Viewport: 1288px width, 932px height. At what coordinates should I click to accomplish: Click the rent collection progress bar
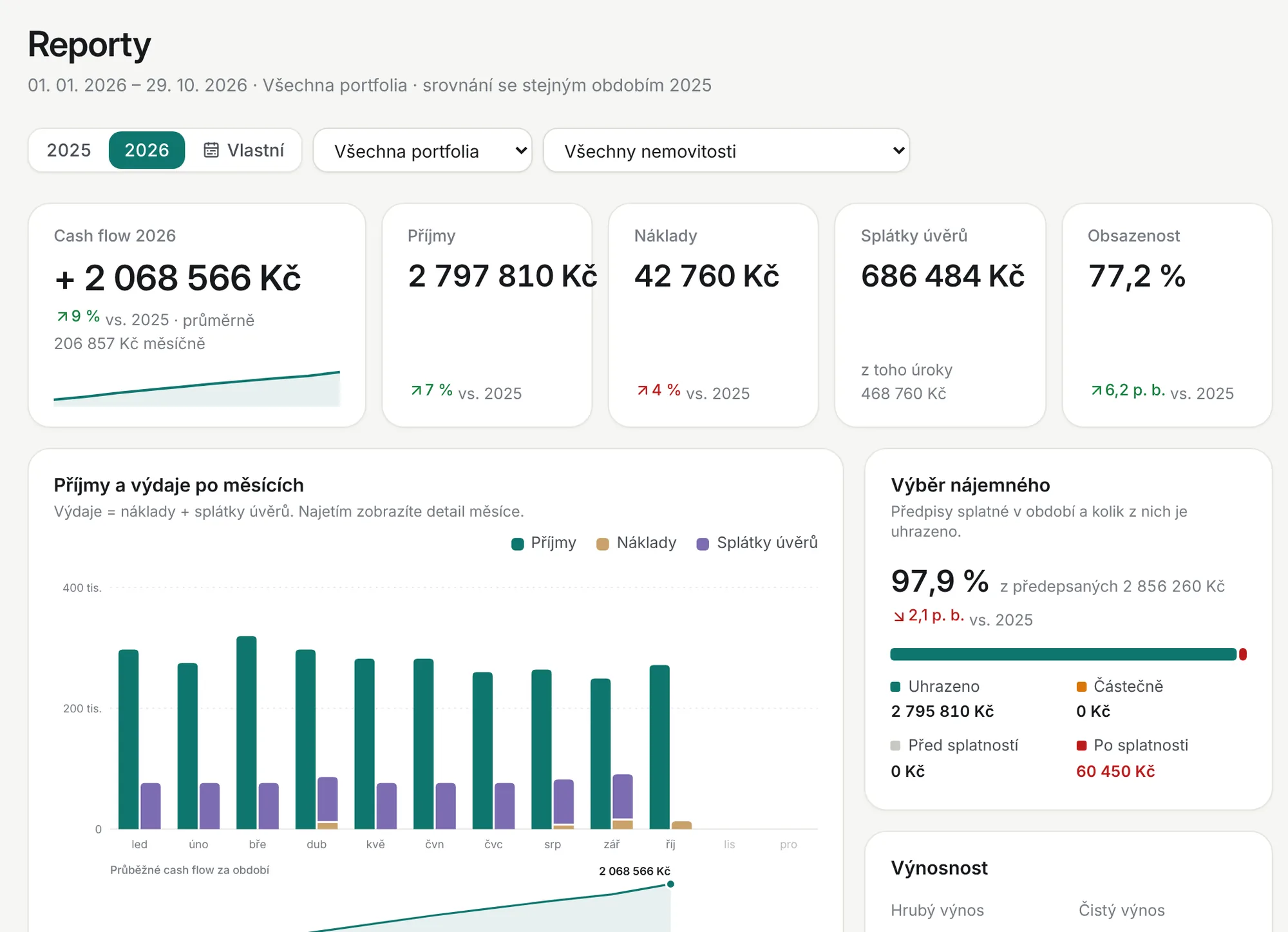point(1068,654)
